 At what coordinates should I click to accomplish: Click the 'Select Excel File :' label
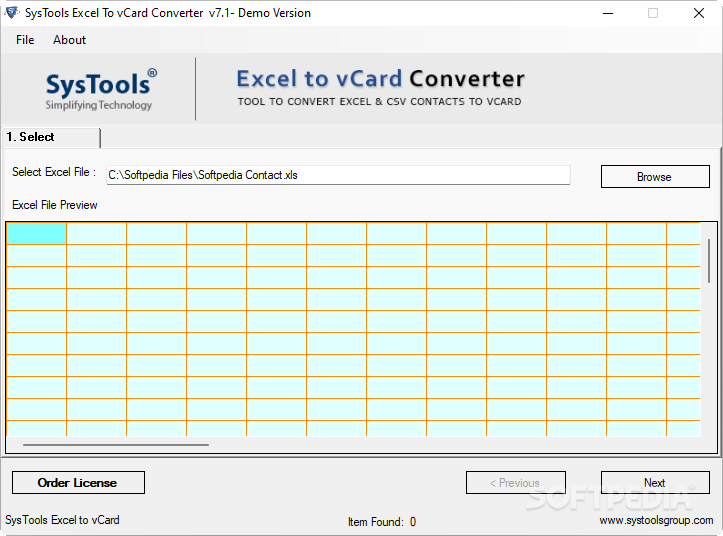coord(54,172)
